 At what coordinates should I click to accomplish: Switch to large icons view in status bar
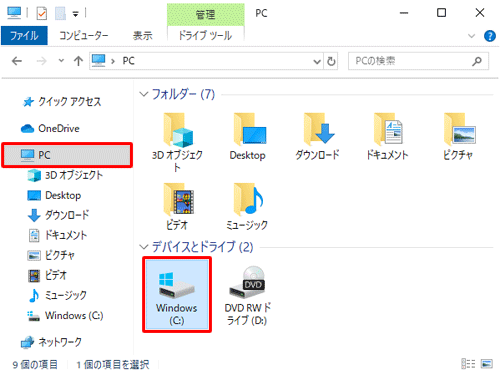click(x=487, y=364)
